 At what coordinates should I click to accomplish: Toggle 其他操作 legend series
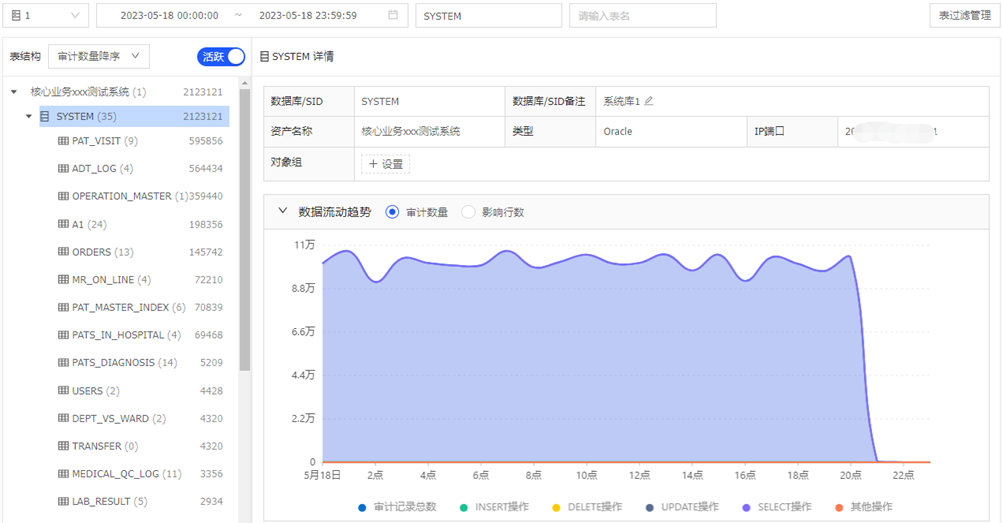(864, 507)
